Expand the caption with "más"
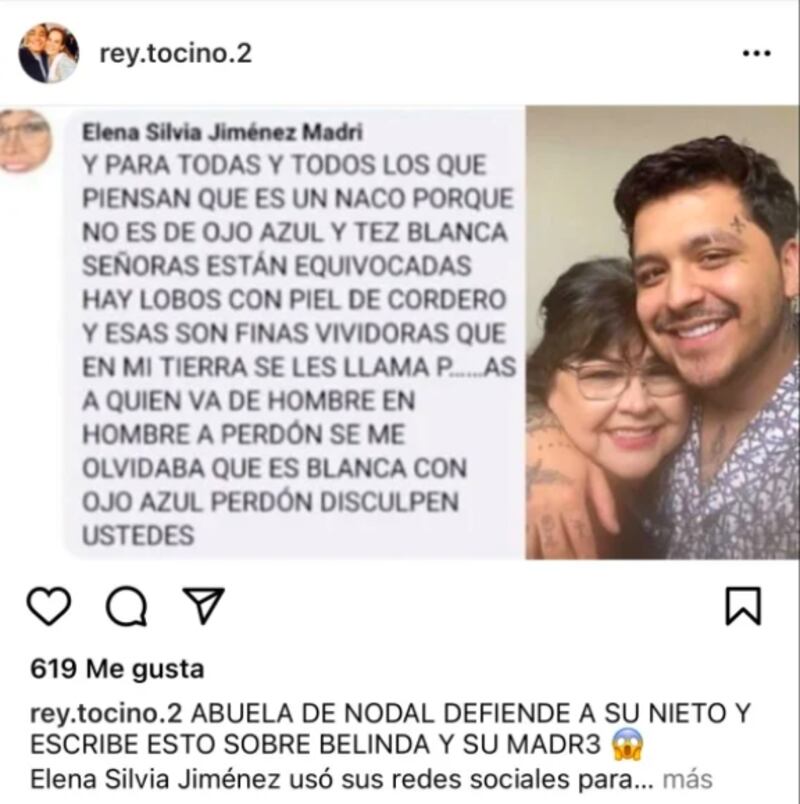 [688, 779]
